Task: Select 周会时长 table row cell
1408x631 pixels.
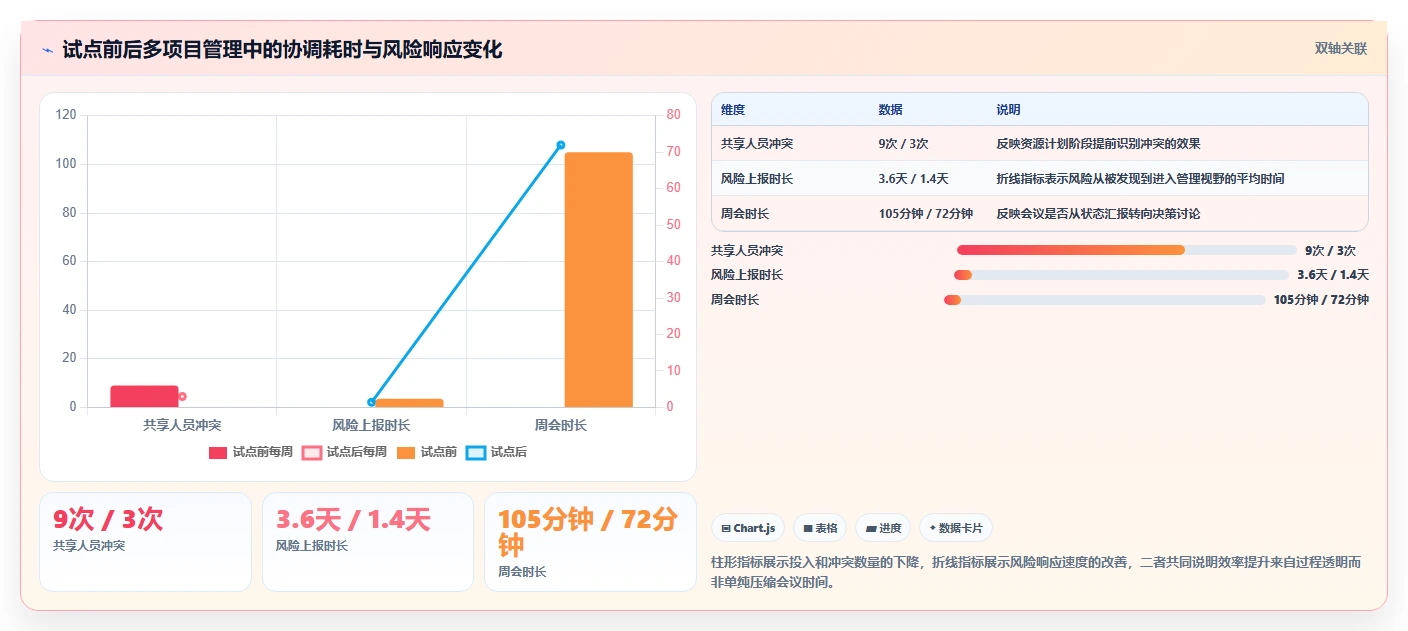Action: [x=745, y=214]
